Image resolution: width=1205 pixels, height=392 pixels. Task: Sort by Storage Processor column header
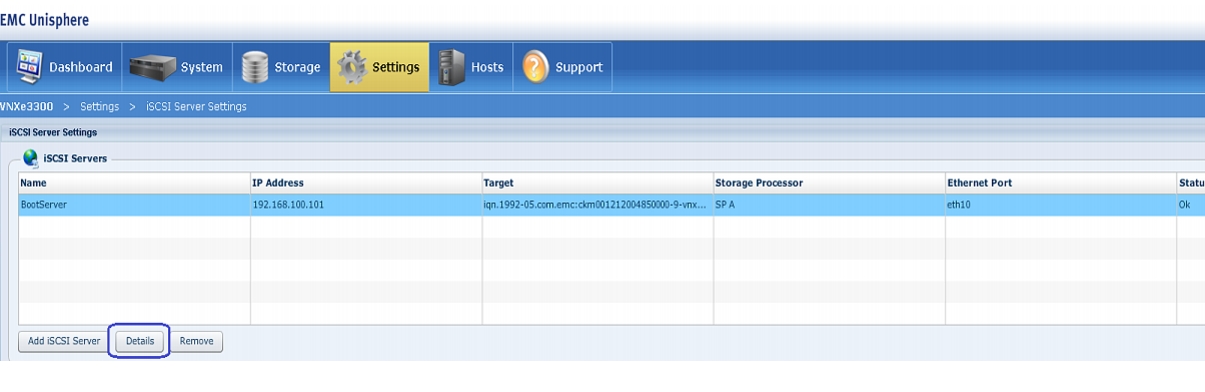pos(830,183)
